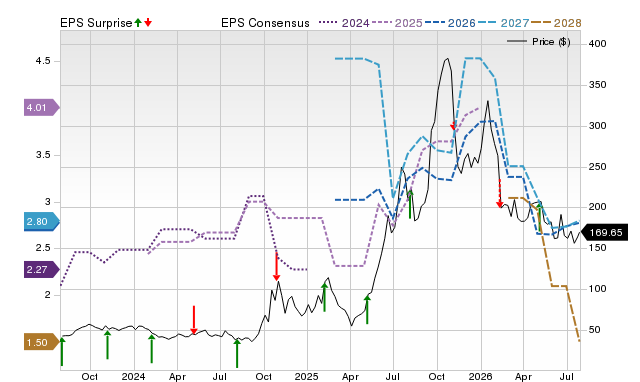640x382 pixels.
Task: Click the green surprise arrow just after 2025 start
Action: 324,298
